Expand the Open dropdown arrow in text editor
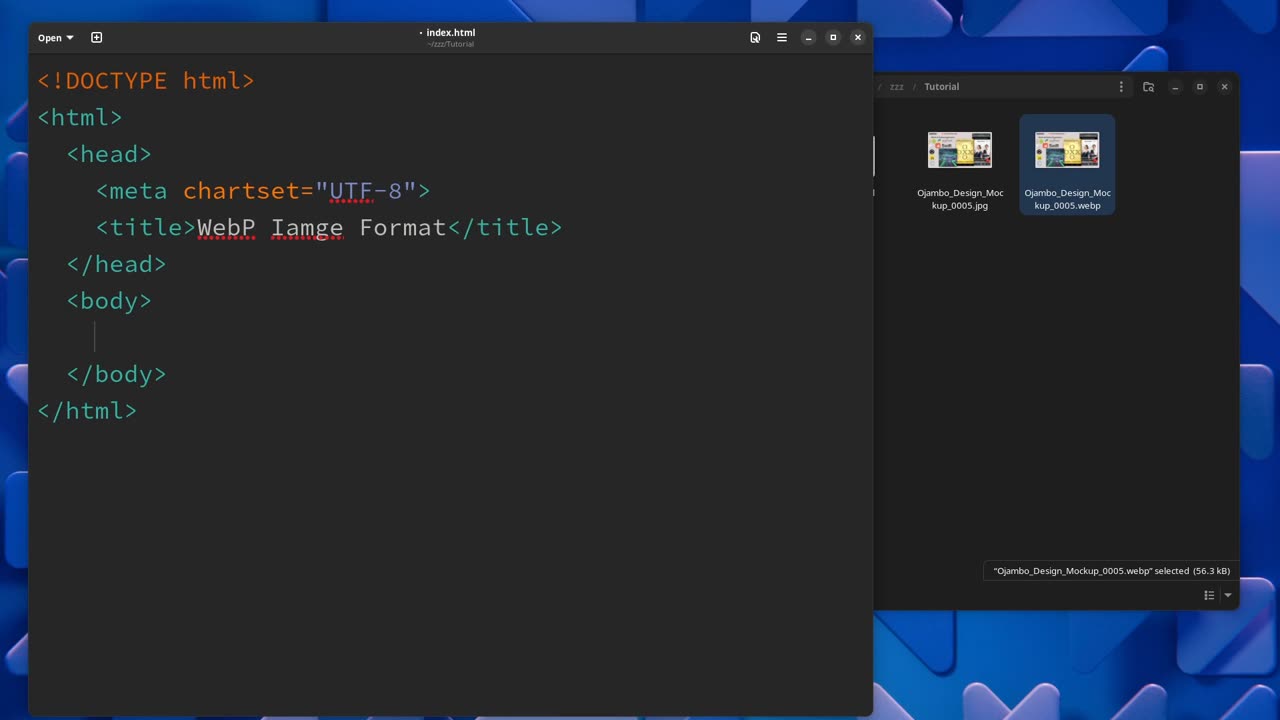Image resolution: width=1280 pixels, height=720 pixels. [x=70, y=38]
